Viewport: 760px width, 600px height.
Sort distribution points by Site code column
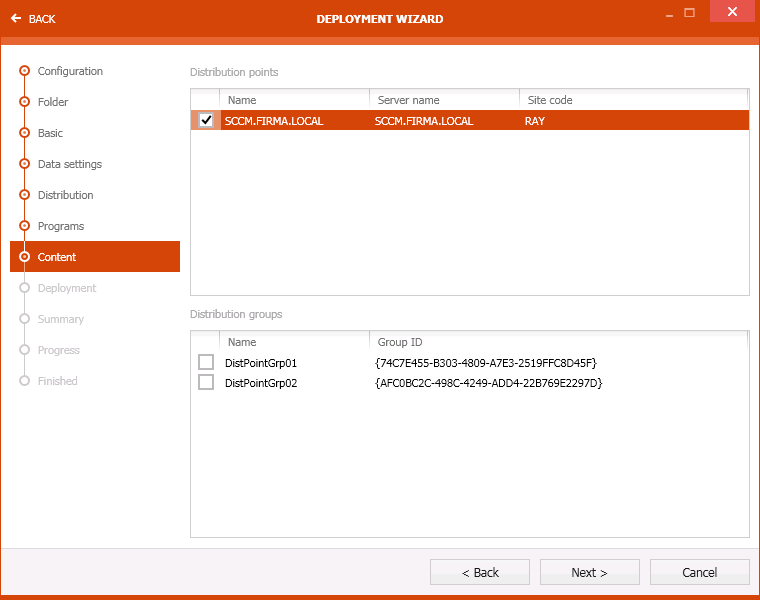coord(633,100)
